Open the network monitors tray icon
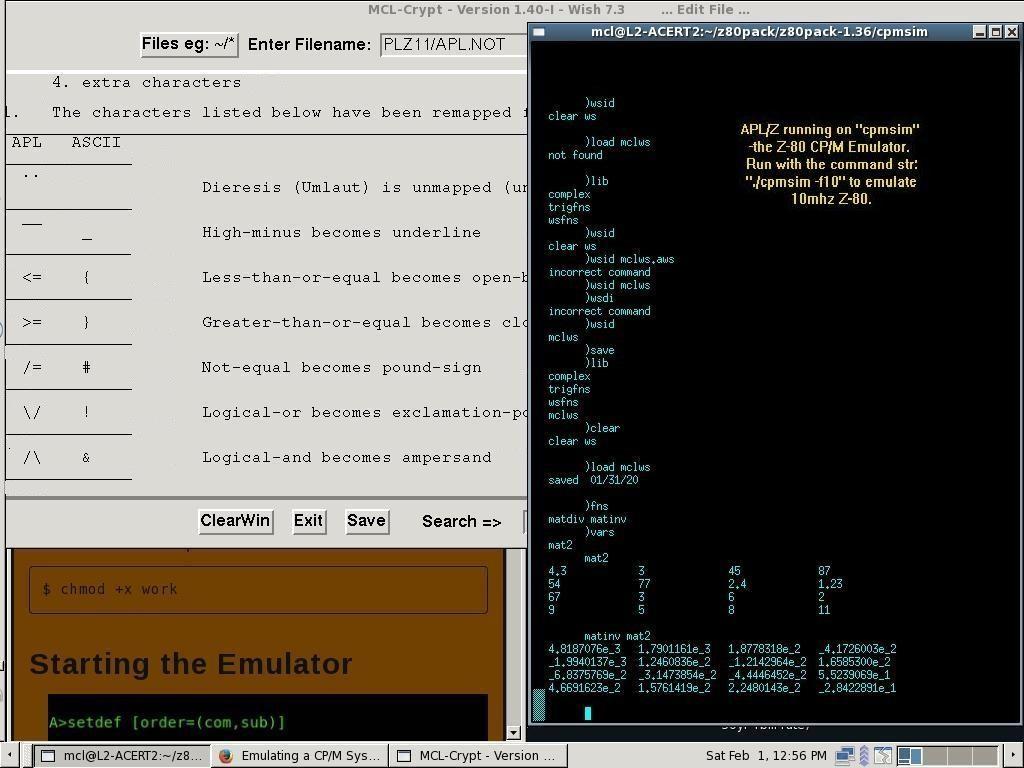 coord(844,756)
